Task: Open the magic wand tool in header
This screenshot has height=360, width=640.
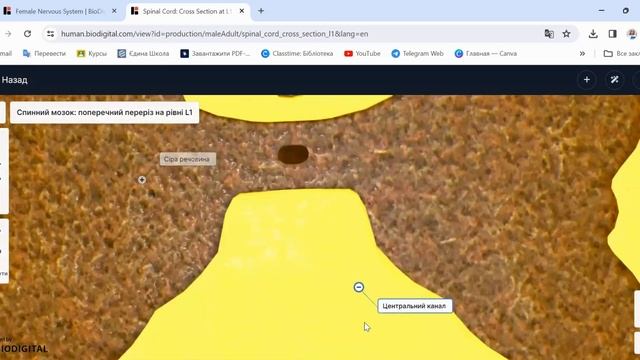Action: click(614, 80)
